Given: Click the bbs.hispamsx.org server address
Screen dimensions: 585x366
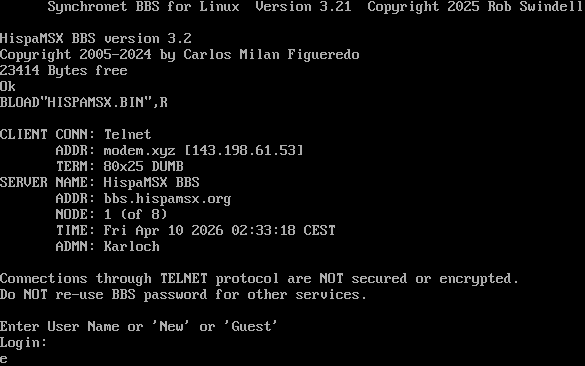Looking at the screenshot, I should (167, 198).
